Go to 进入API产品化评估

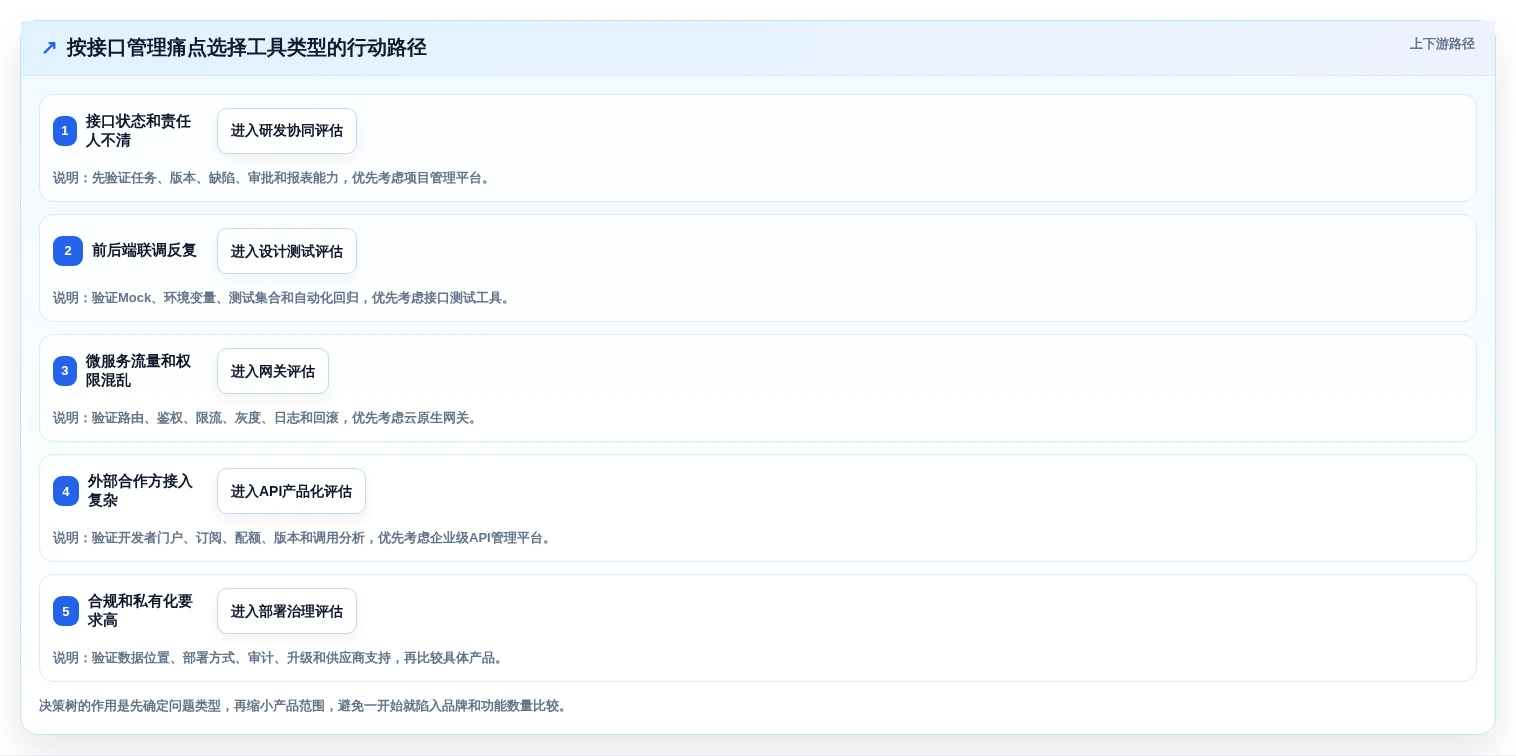pyautogui.click(x=291, y=491)
